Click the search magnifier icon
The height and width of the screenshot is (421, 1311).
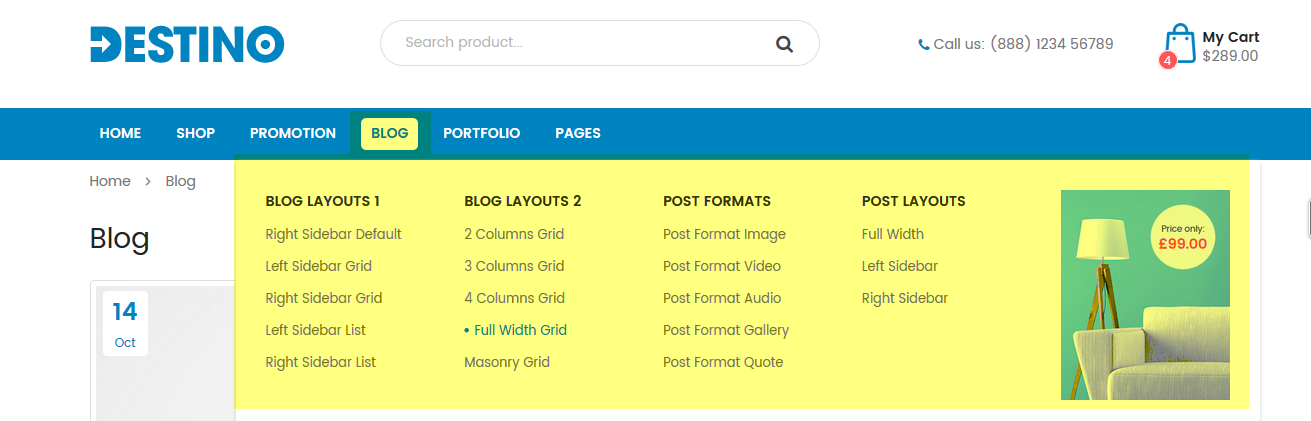point(784,43)
